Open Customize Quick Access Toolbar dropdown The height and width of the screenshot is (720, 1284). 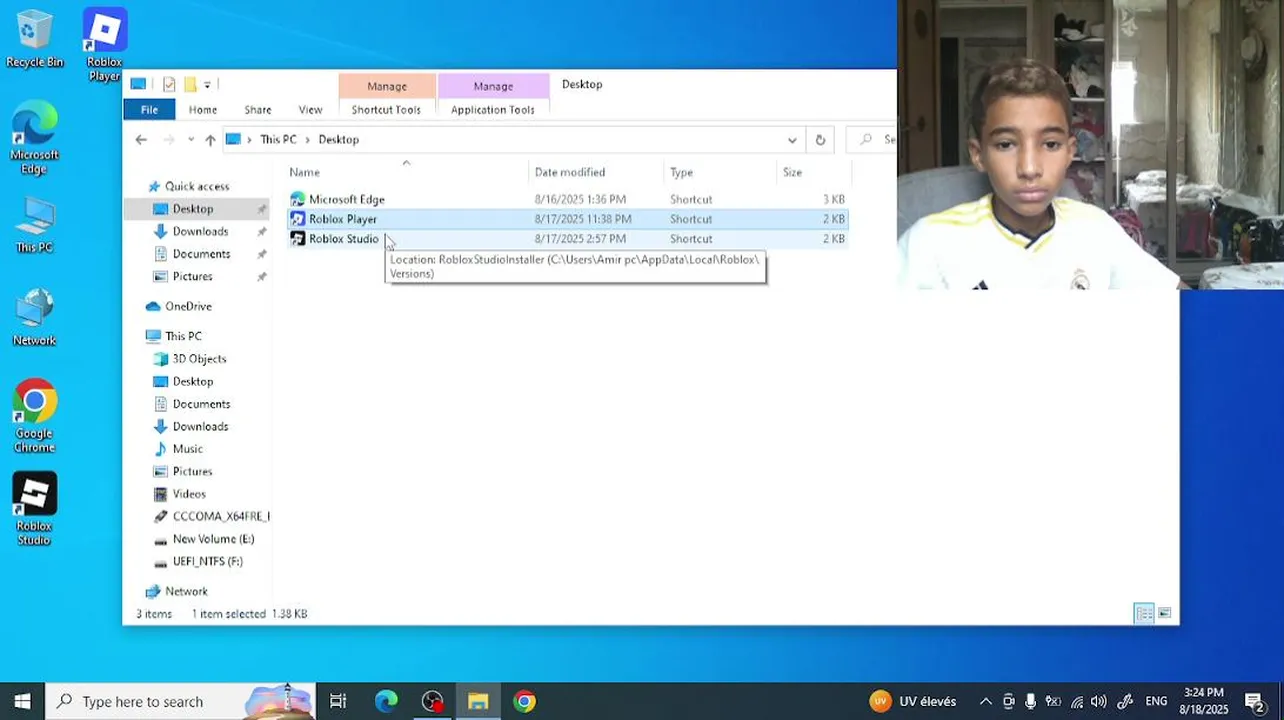(207, 84)
